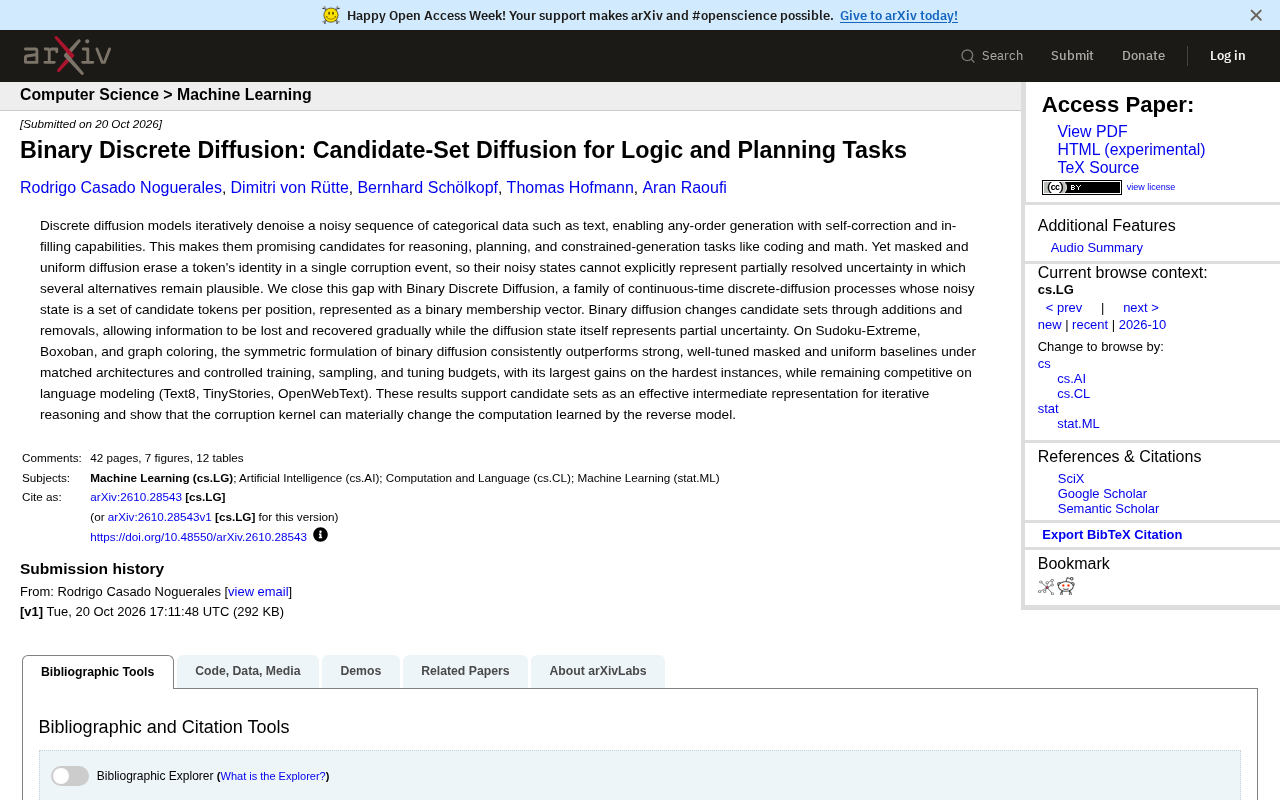1280x800 pixels.
Task: Change browse context to cs.CL
Action: [1074, 394]
